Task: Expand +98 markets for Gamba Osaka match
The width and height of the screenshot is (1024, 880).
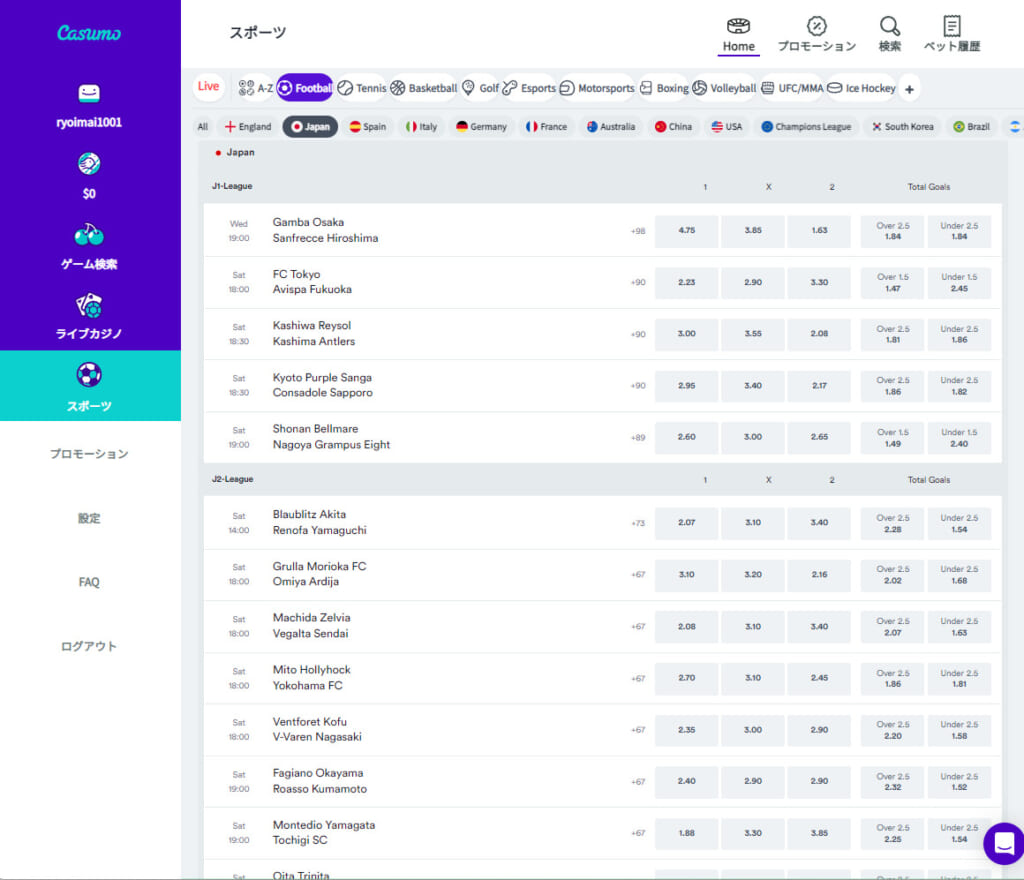Action: (x=637, y=231)
